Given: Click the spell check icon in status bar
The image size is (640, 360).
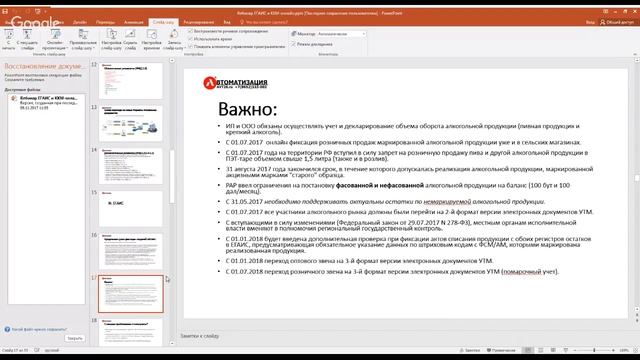Looking at the screenshot, I should [x=37, y=350].
